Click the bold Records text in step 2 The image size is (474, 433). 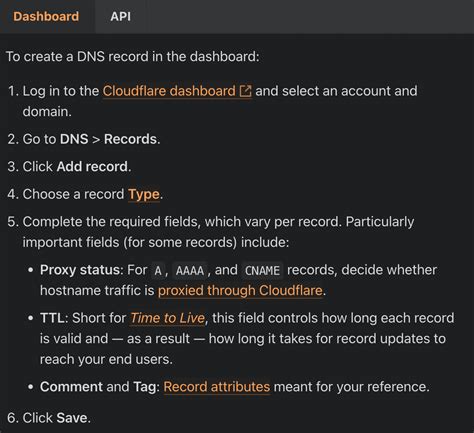[130, 139]
